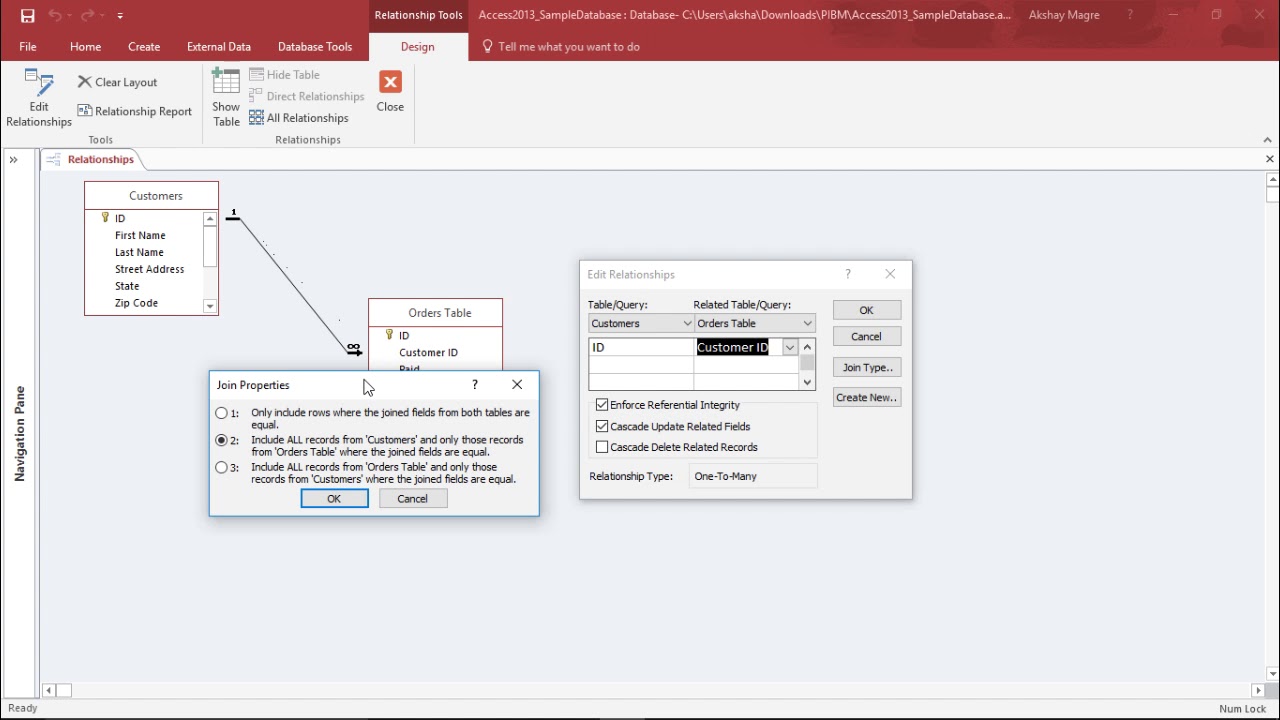Click the Akshay Magre account name

[1064, 15]
